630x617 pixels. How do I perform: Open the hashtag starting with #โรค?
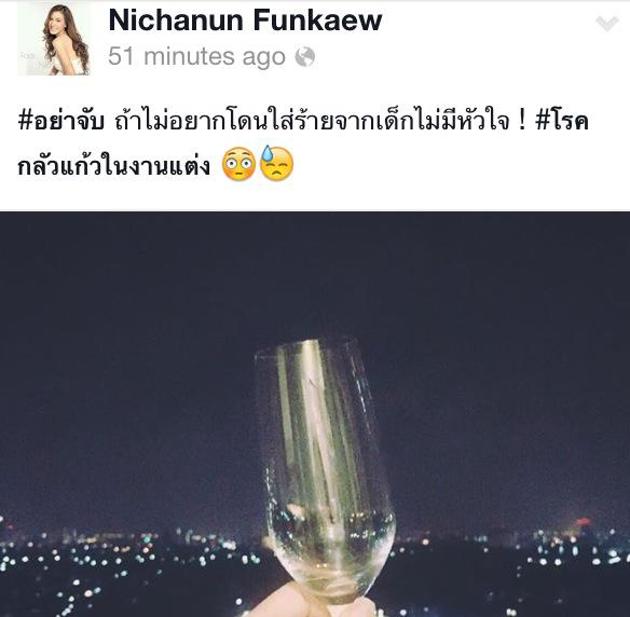562,121
